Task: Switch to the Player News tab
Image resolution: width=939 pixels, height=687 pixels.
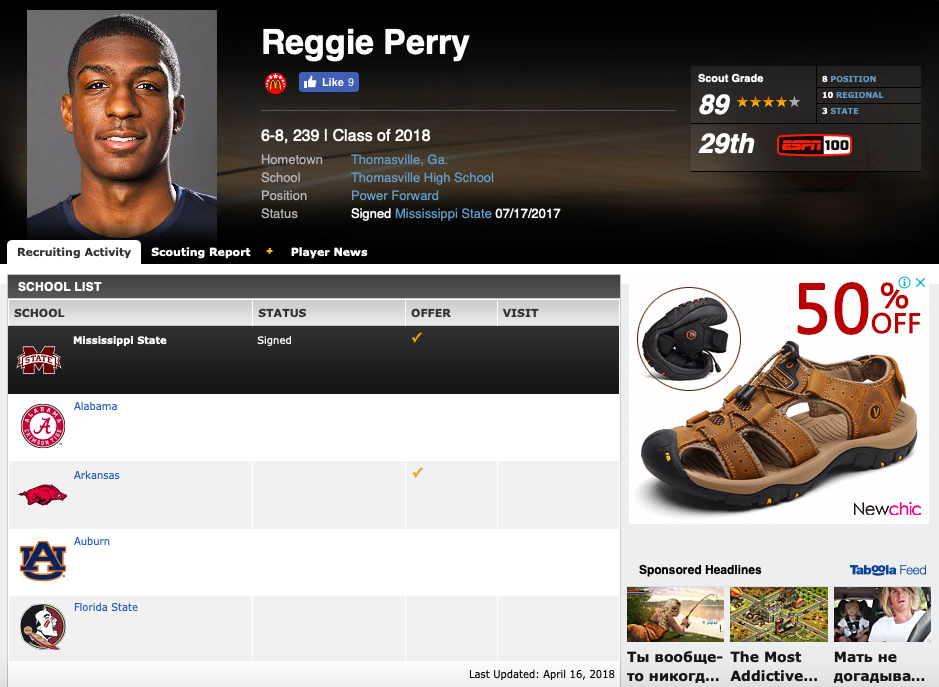Action: [329, 252]
